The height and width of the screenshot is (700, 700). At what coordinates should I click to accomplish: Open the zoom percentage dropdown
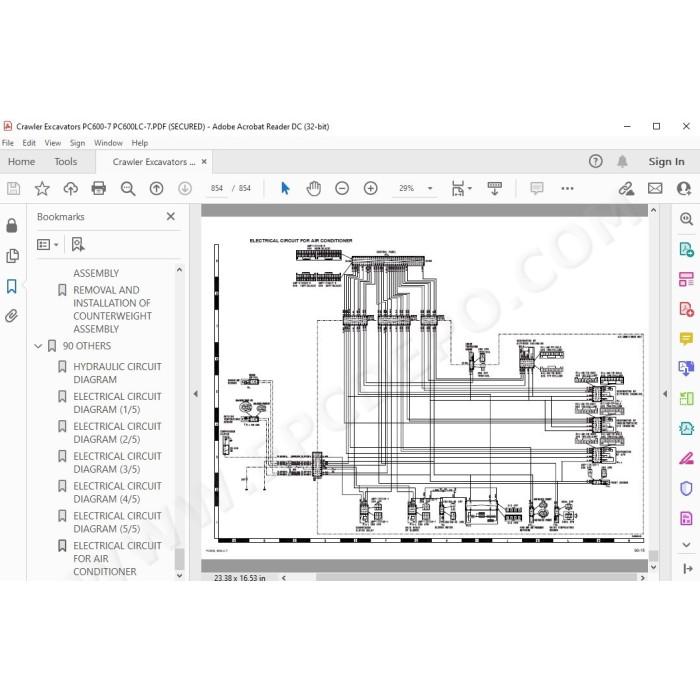pos(430,188)
